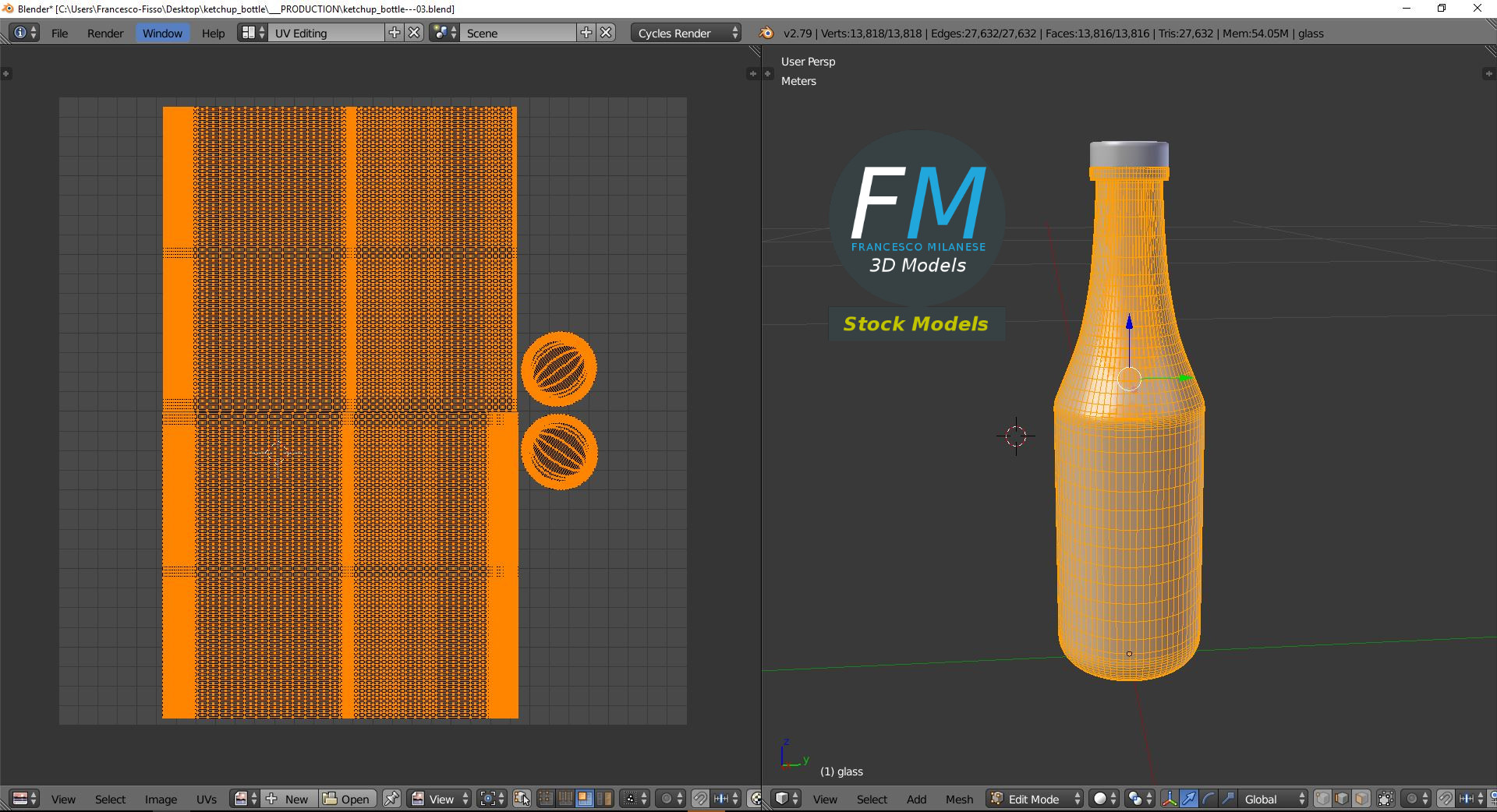Screen dimensions: 1497x812
Task: Open the UVs menu in the UV editor
Action: 207,799
